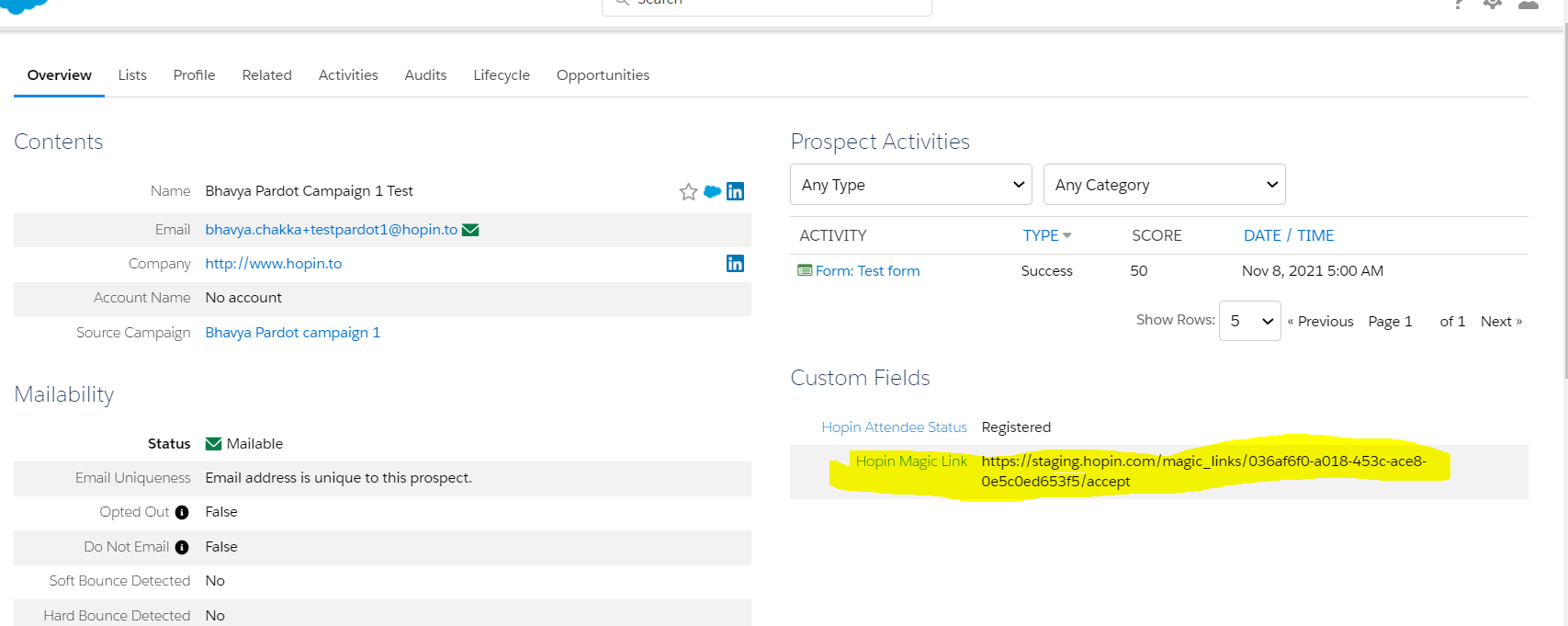Click the Custom Fields heading
This screenshot has height=626, width=1568.
pyautogui.click(x=860, y=378)
